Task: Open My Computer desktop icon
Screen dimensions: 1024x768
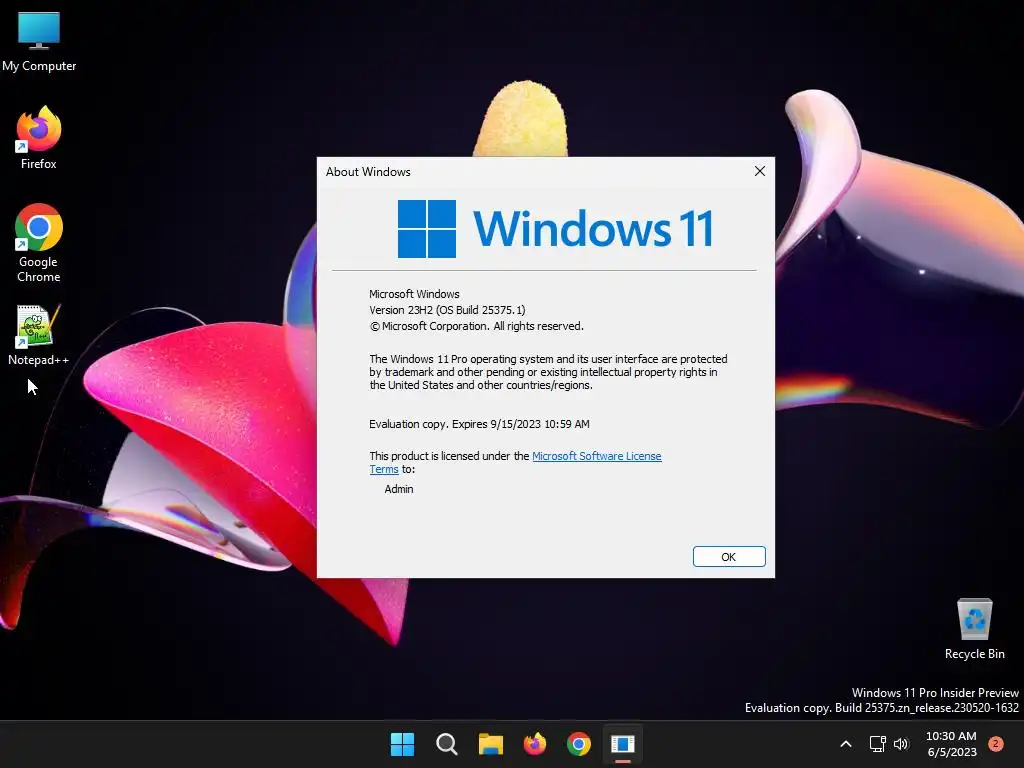Action: (x=39, y=42)
